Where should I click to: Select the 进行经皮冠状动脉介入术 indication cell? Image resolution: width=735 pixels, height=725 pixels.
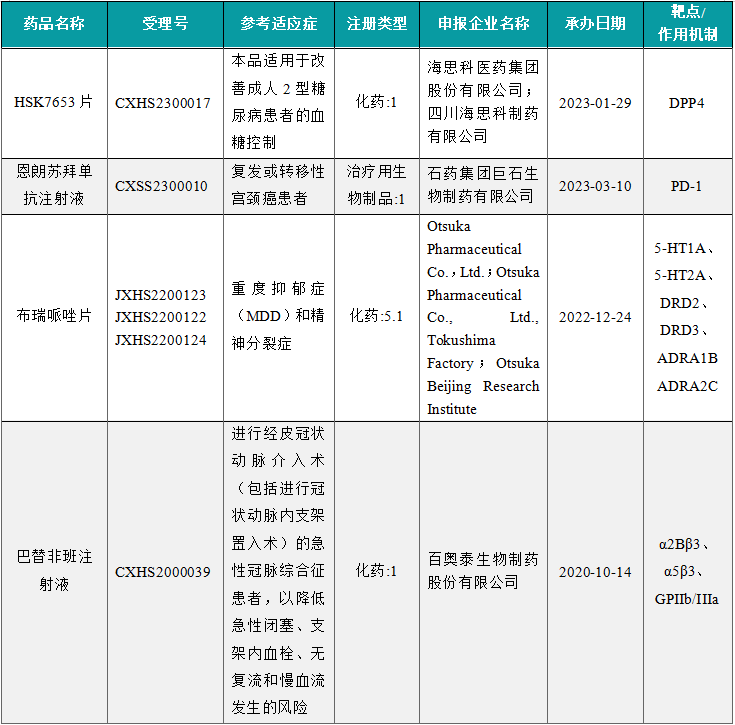coord(279,572)
